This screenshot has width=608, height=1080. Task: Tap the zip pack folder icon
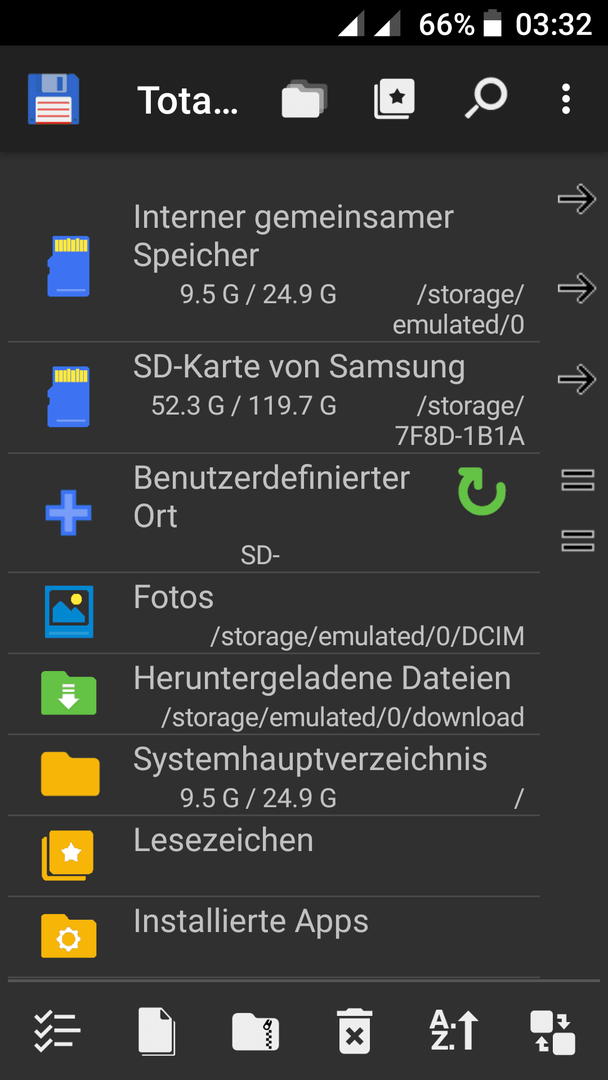(x=255, y=1031)
